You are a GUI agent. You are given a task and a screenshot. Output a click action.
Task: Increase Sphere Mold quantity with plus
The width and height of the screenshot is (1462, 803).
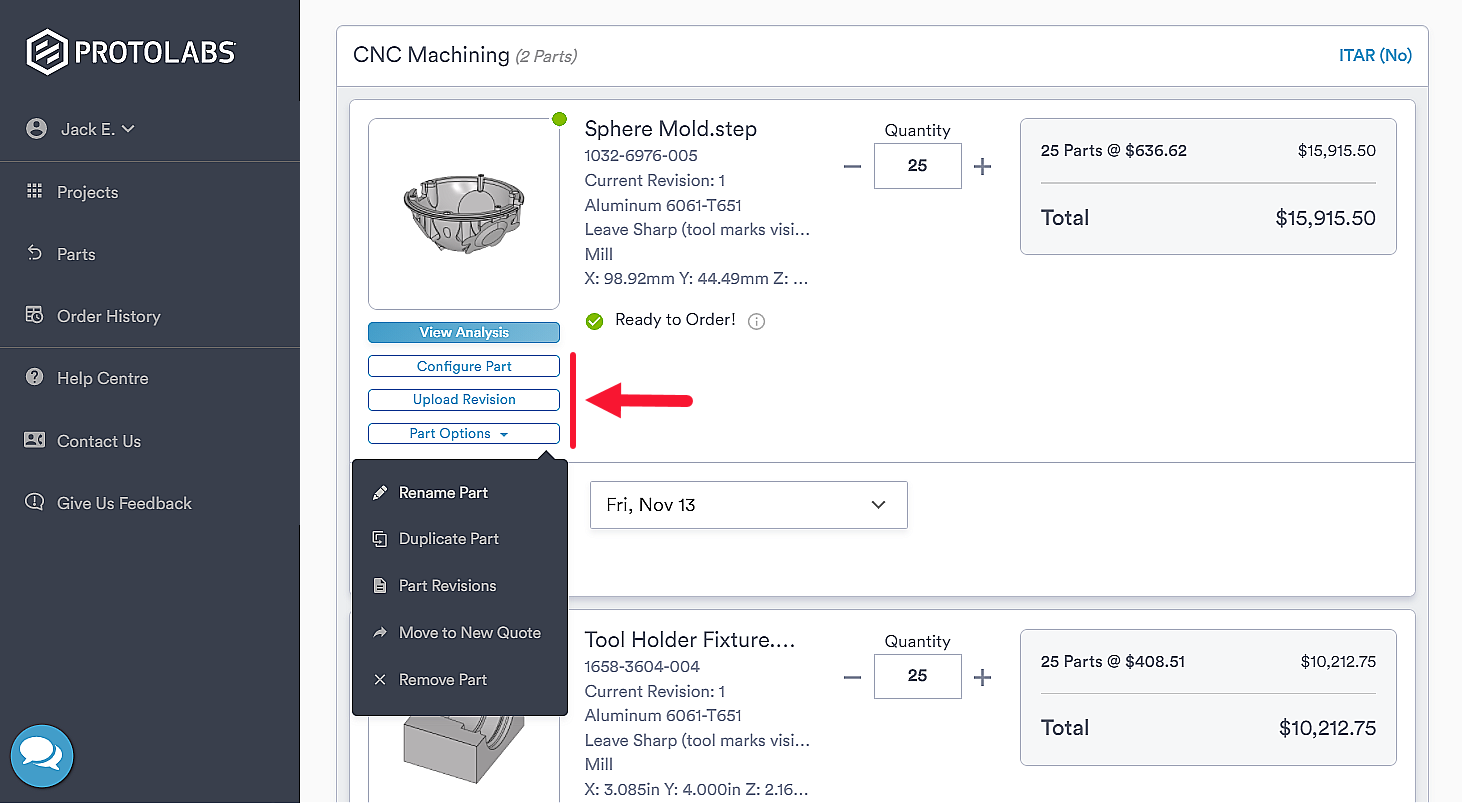tap(982, 167)
